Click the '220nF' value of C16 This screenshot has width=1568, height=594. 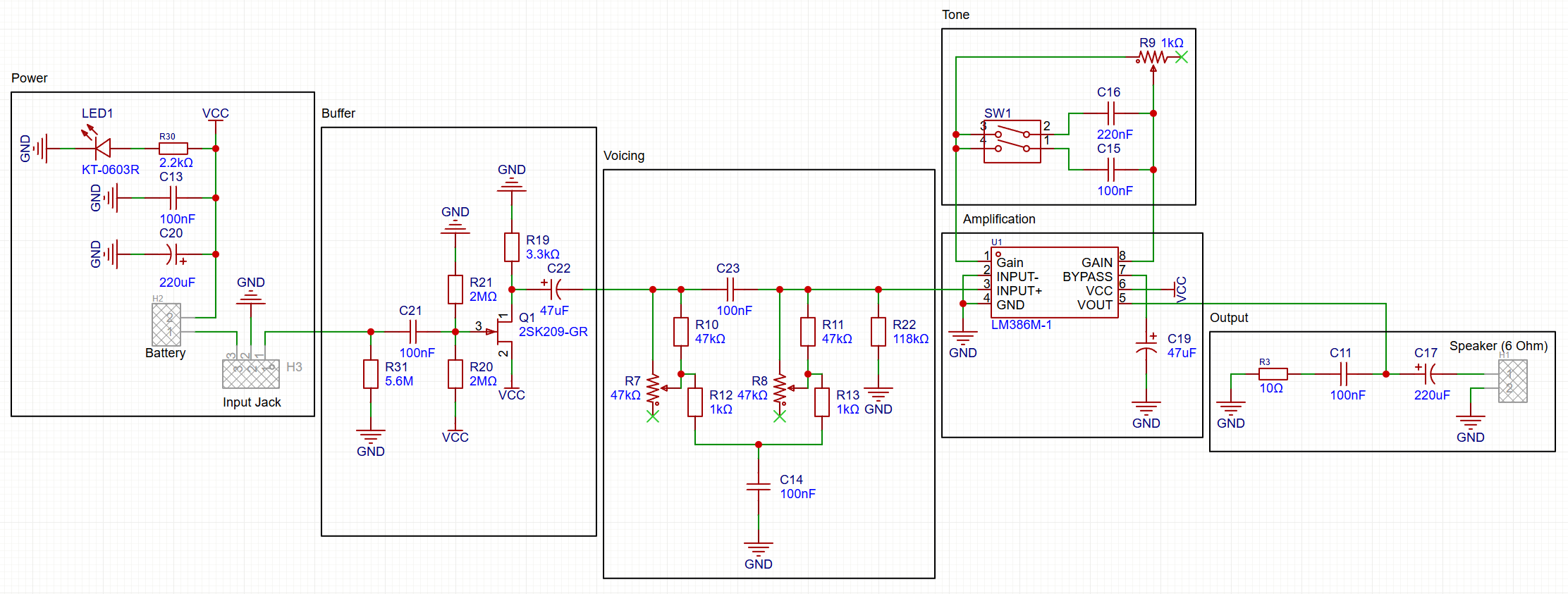tap(1115, 135)
